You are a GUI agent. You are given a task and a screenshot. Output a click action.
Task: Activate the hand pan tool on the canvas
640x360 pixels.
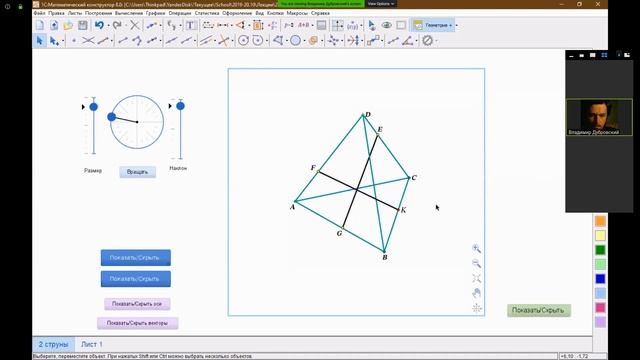point(476,293)
